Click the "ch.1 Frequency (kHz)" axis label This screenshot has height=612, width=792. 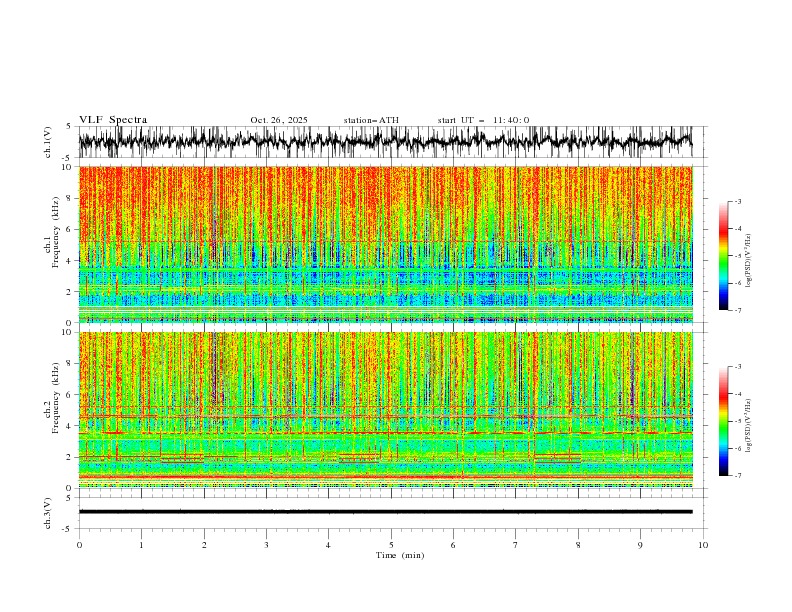pyautogui.click(x=51, y=232)
